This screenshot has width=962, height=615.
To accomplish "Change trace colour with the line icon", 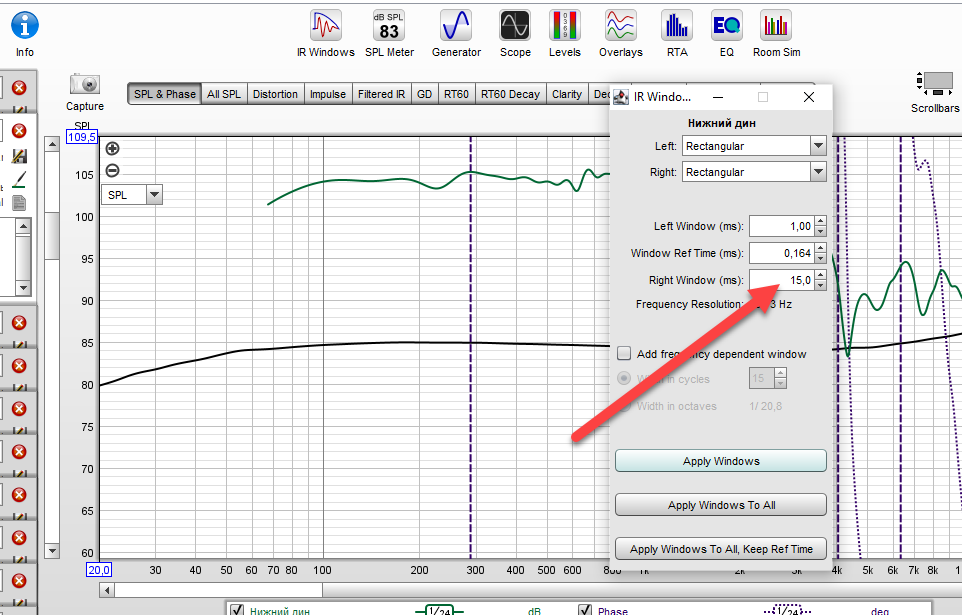I will 19,179.
